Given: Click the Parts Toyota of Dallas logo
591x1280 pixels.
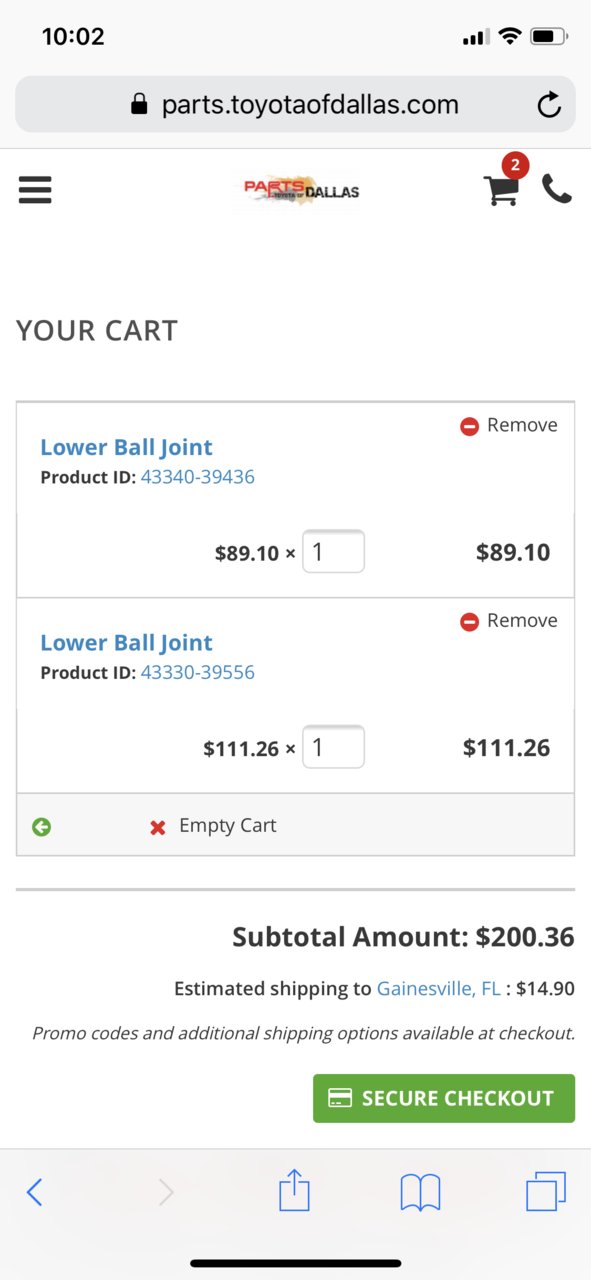Looking at the screenshot, I should [297, 190].
